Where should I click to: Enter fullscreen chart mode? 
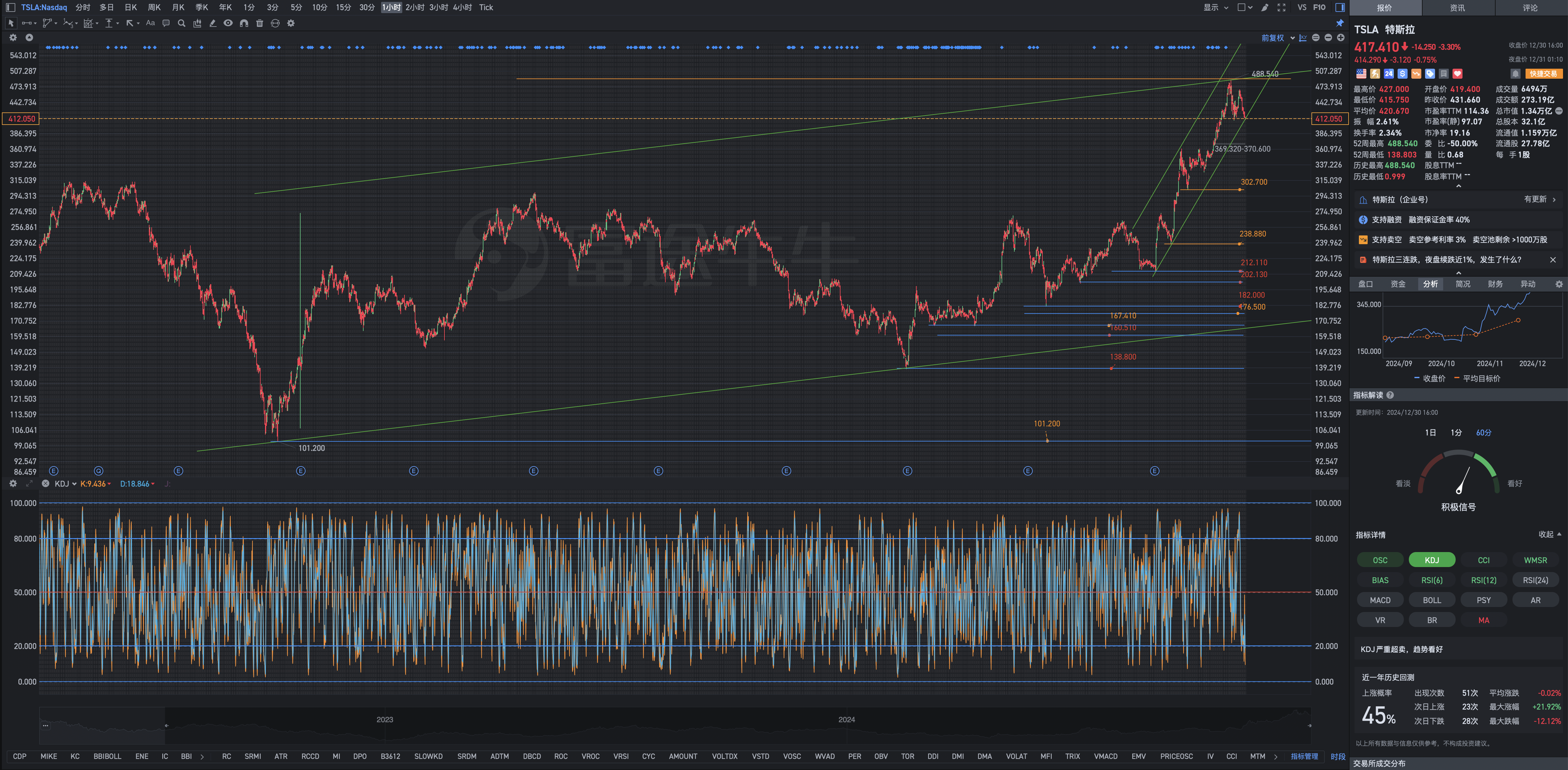(x=1281, y=7)
